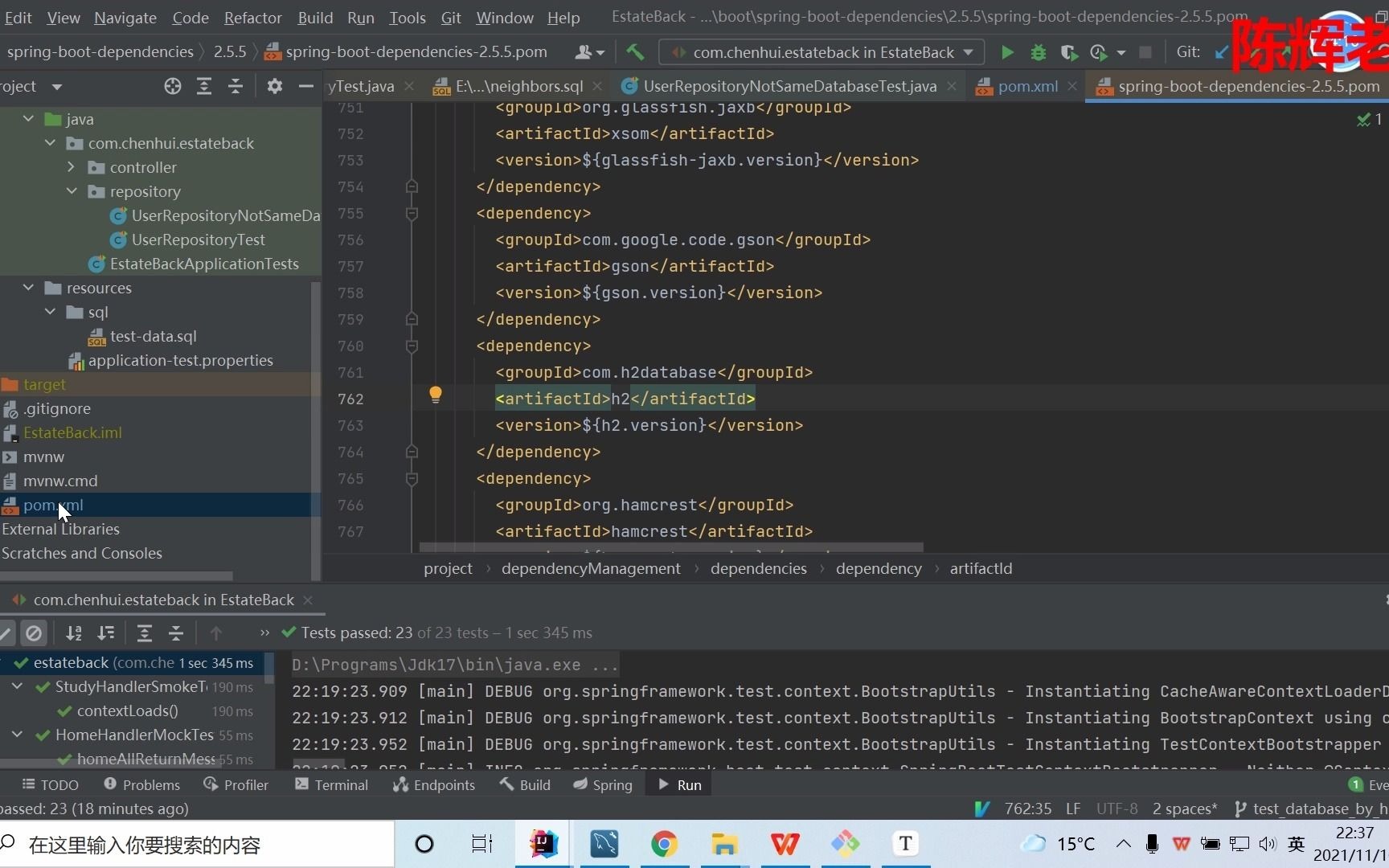The image size is (1389, 868).
Task: Click the Windows taskbar search box
Action: pyautogui.click(x=197, y=845)
